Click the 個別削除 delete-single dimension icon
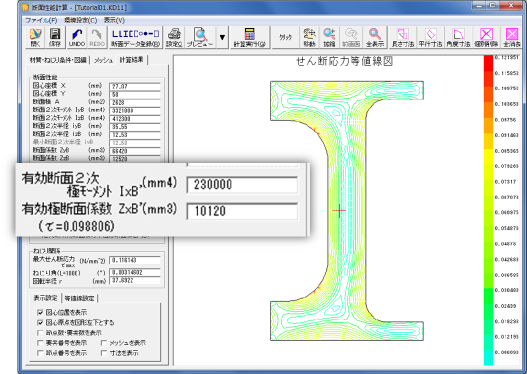This screenshot has height=374, width=527. 486,37
